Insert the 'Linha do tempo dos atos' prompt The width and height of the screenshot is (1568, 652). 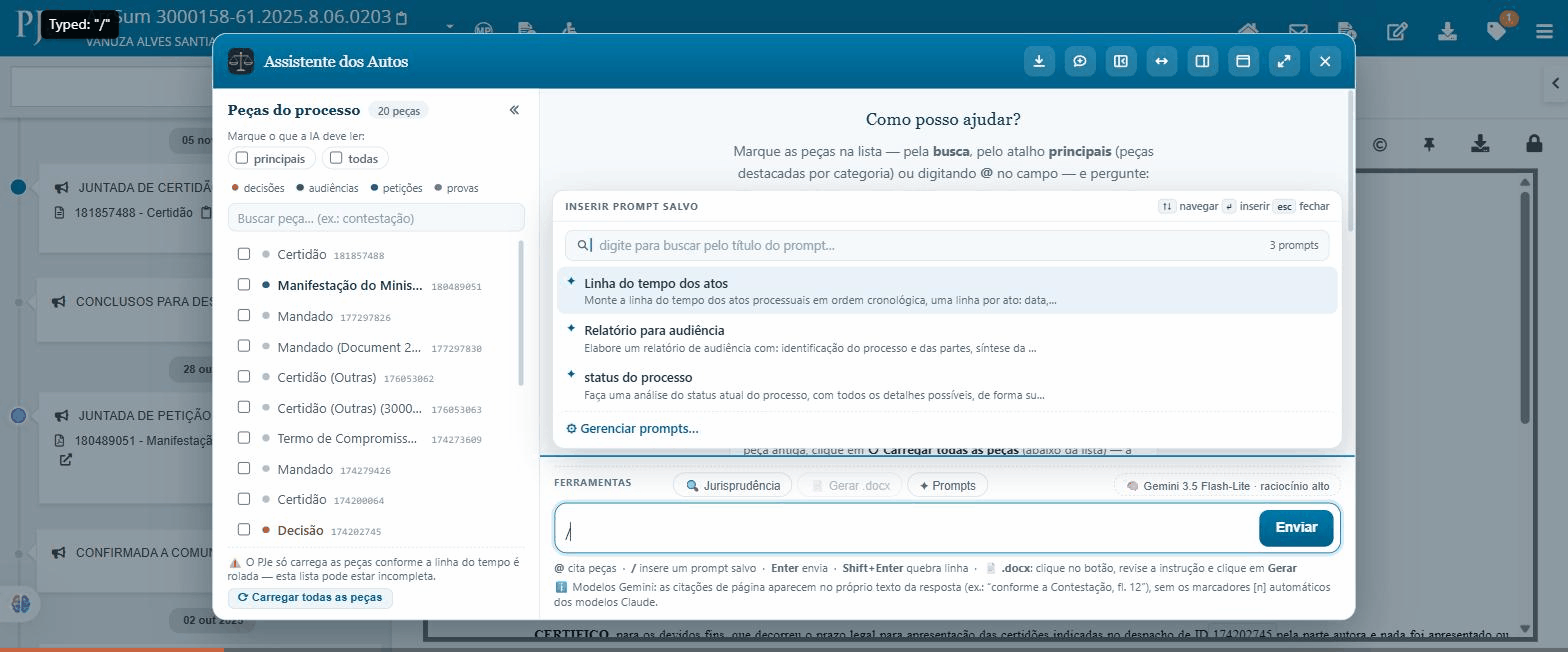947,291
